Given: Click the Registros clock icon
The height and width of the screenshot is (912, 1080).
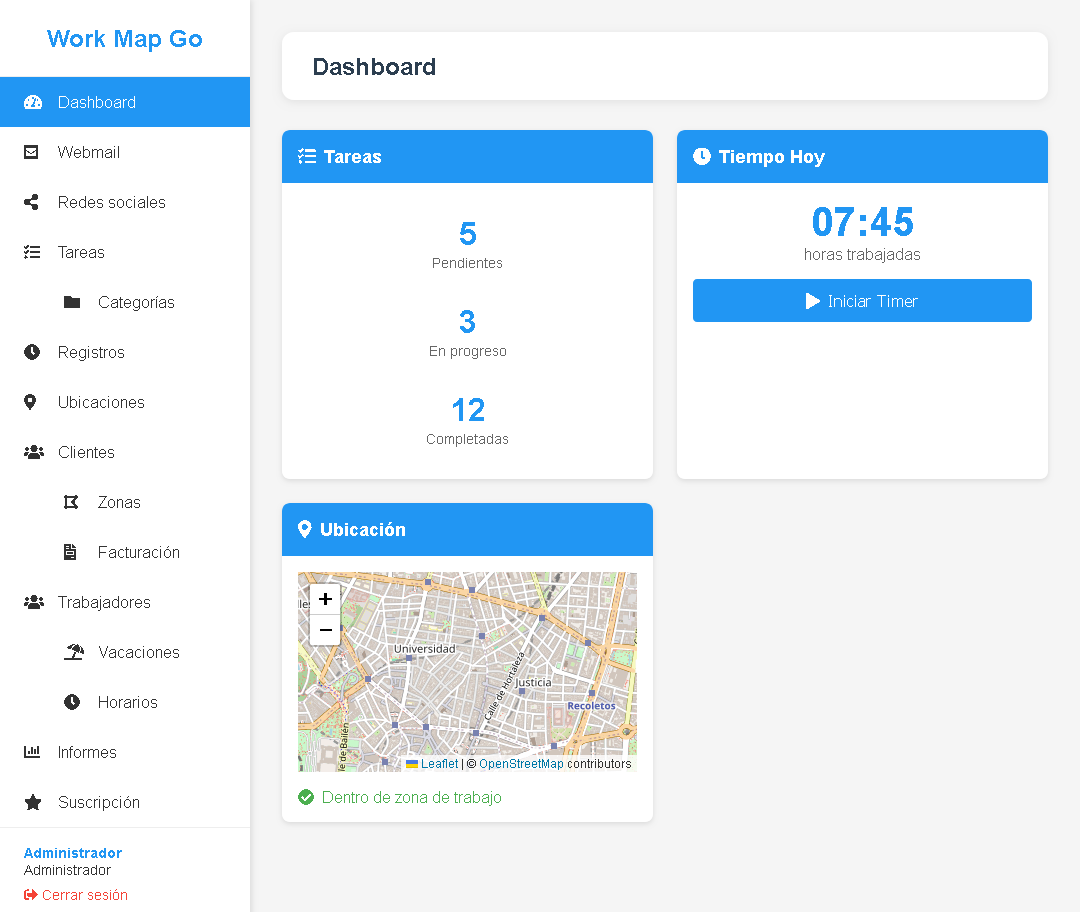Looking at the screenshot, I should 33,352.
